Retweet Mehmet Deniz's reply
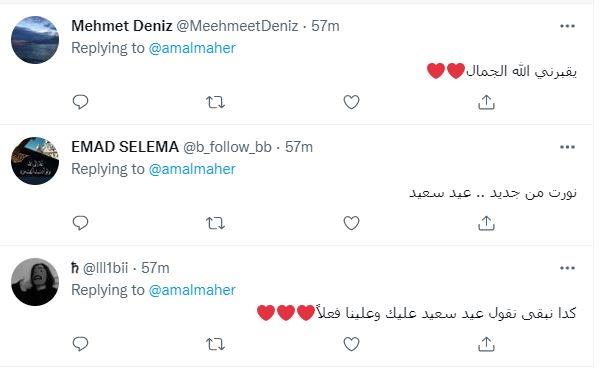This screenshot has width=610, height=368. (215, 102)
